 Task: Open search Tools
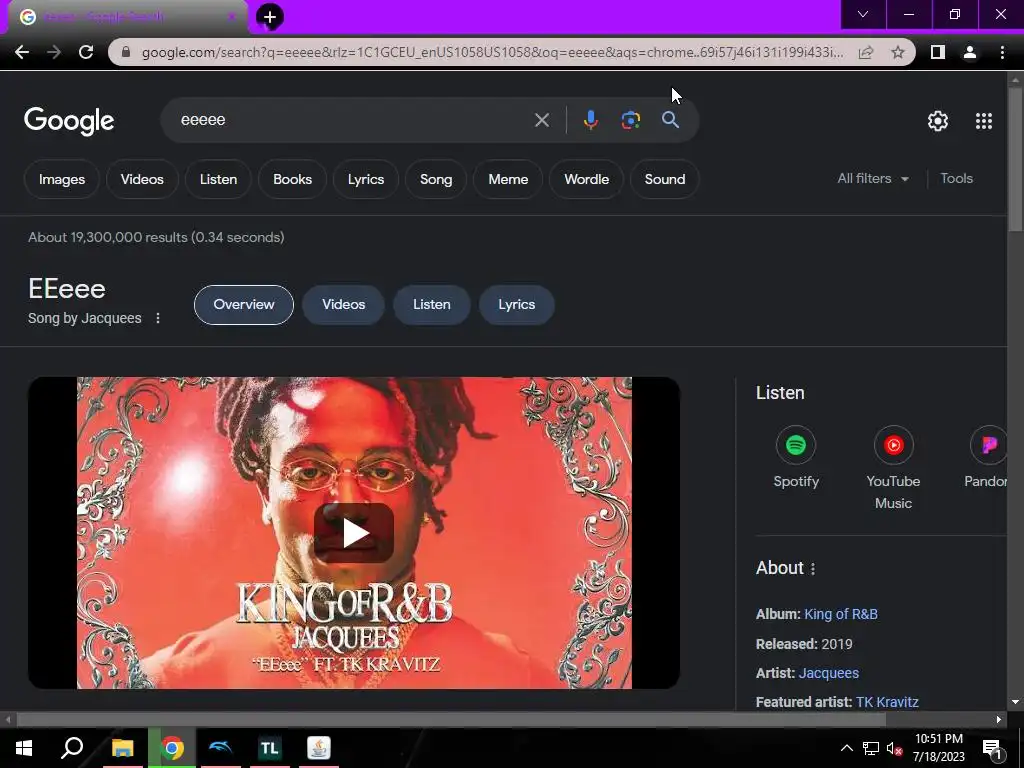956,178
